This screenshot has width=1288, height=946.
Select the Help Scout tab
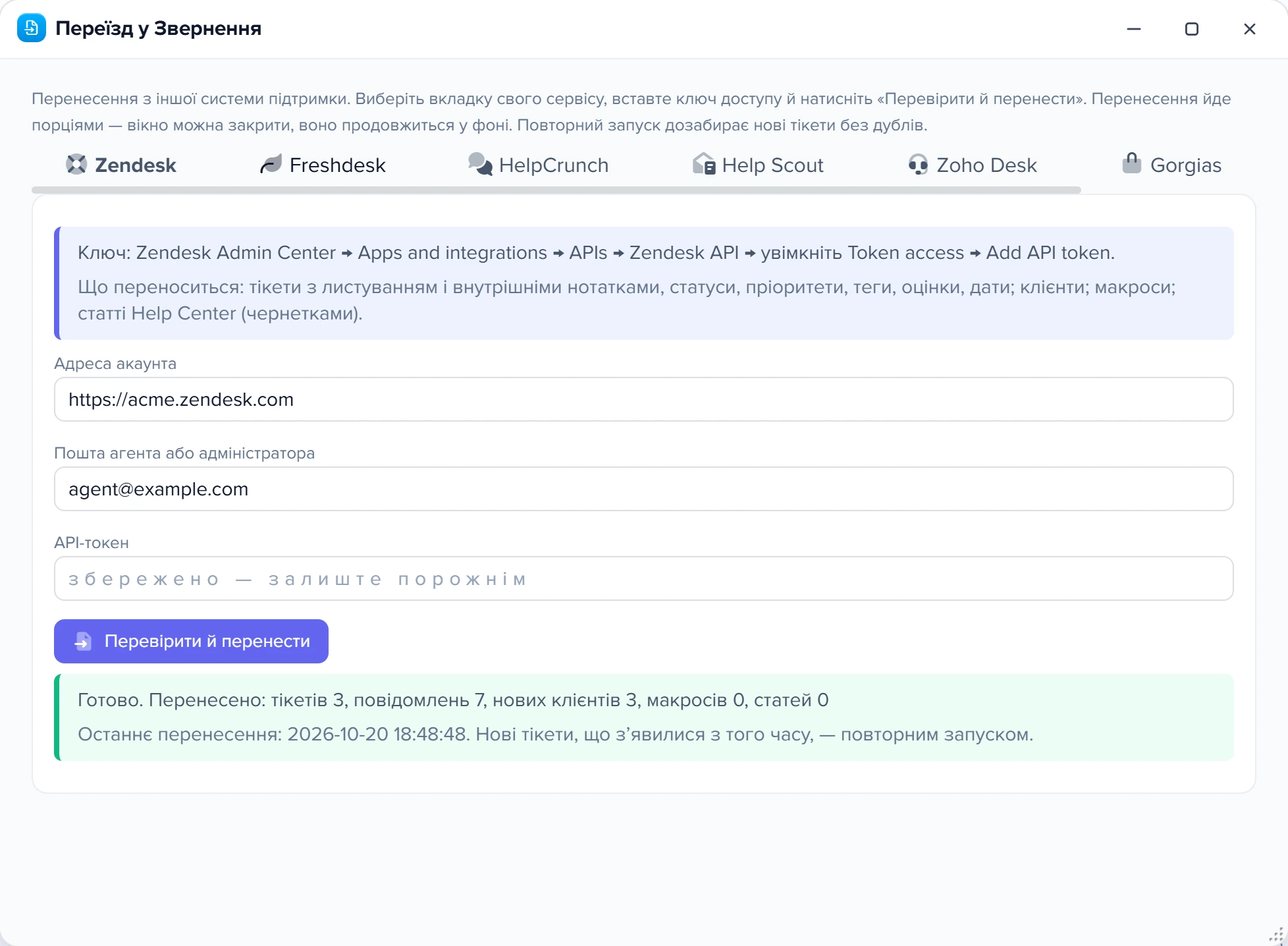point(758,165)
